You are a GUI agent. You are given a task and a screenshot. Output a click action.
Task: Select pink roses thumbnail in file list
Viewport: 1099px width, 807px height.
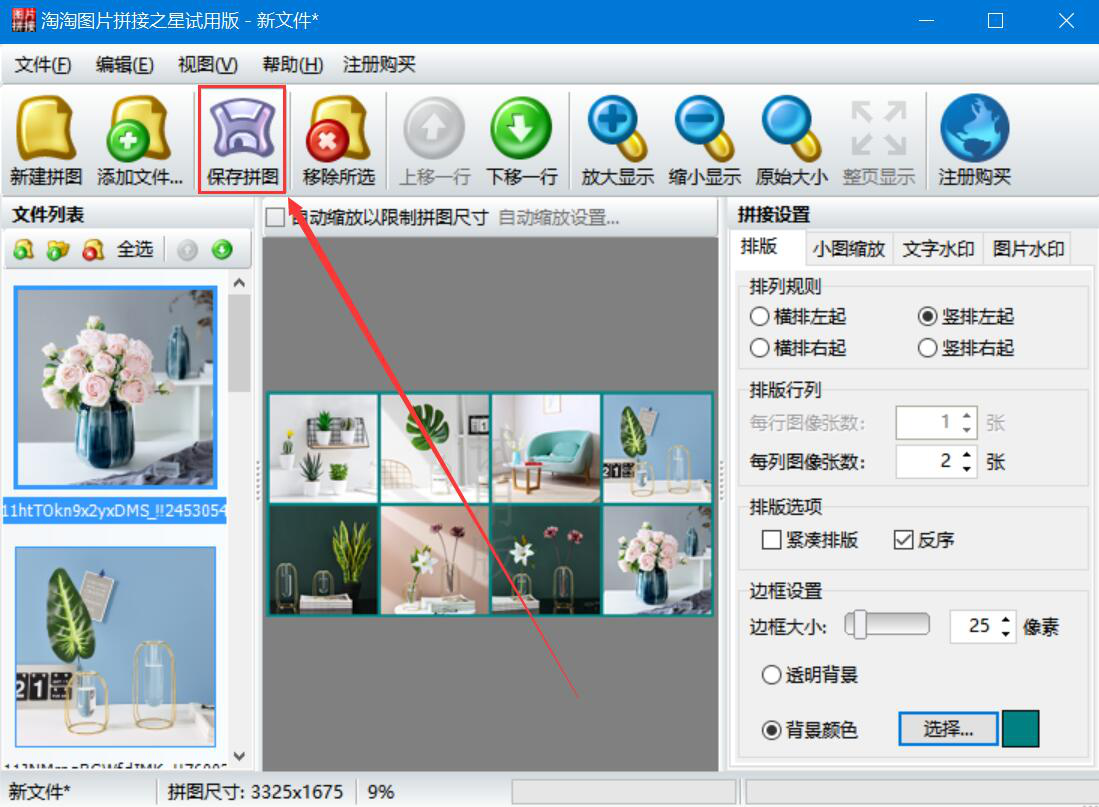click(115, 387)
